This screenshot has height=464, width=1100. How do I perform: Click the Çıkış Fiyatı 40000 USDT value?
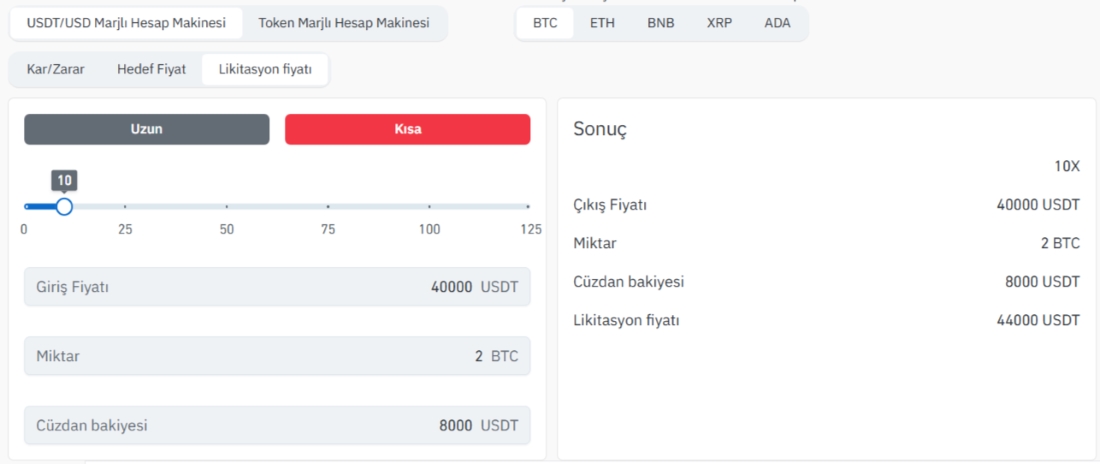click(x=1038, y=206)
